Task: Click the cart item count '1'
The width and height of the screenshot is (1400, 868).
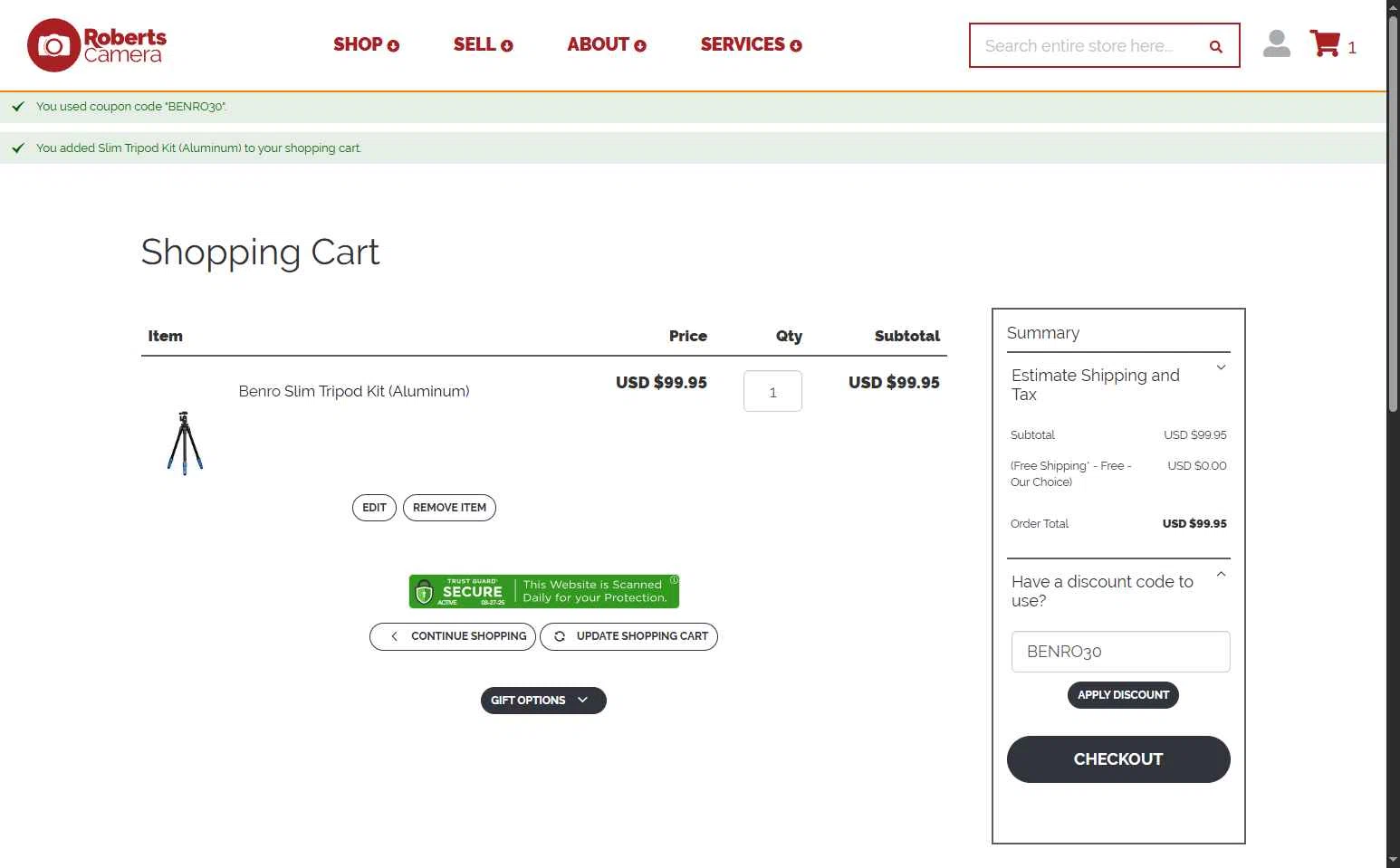Action: pyautogui.click(x=1352, y=48)
